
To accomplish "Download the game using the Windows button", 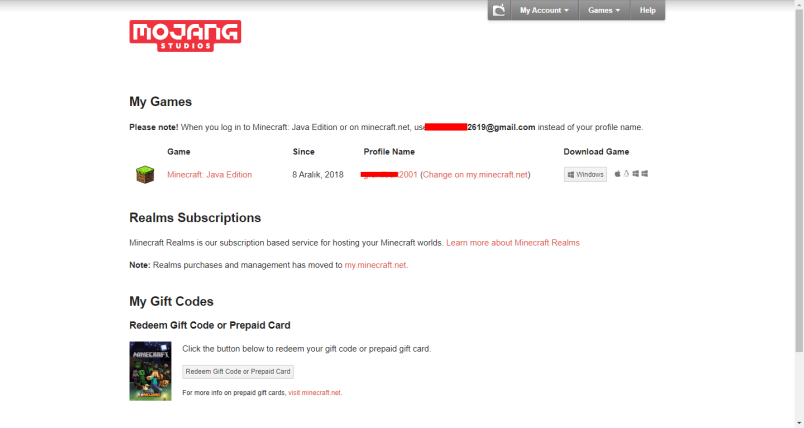I will (x=585, y=174).
